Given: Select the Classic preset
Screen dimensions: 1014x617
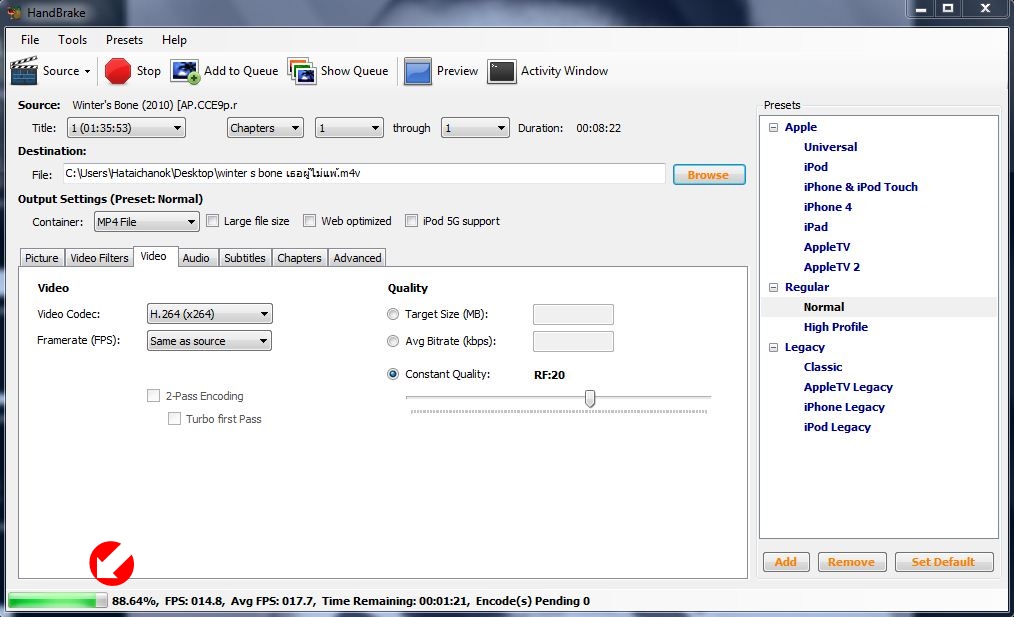Looking at the screenshot, I should click(823, 367).
